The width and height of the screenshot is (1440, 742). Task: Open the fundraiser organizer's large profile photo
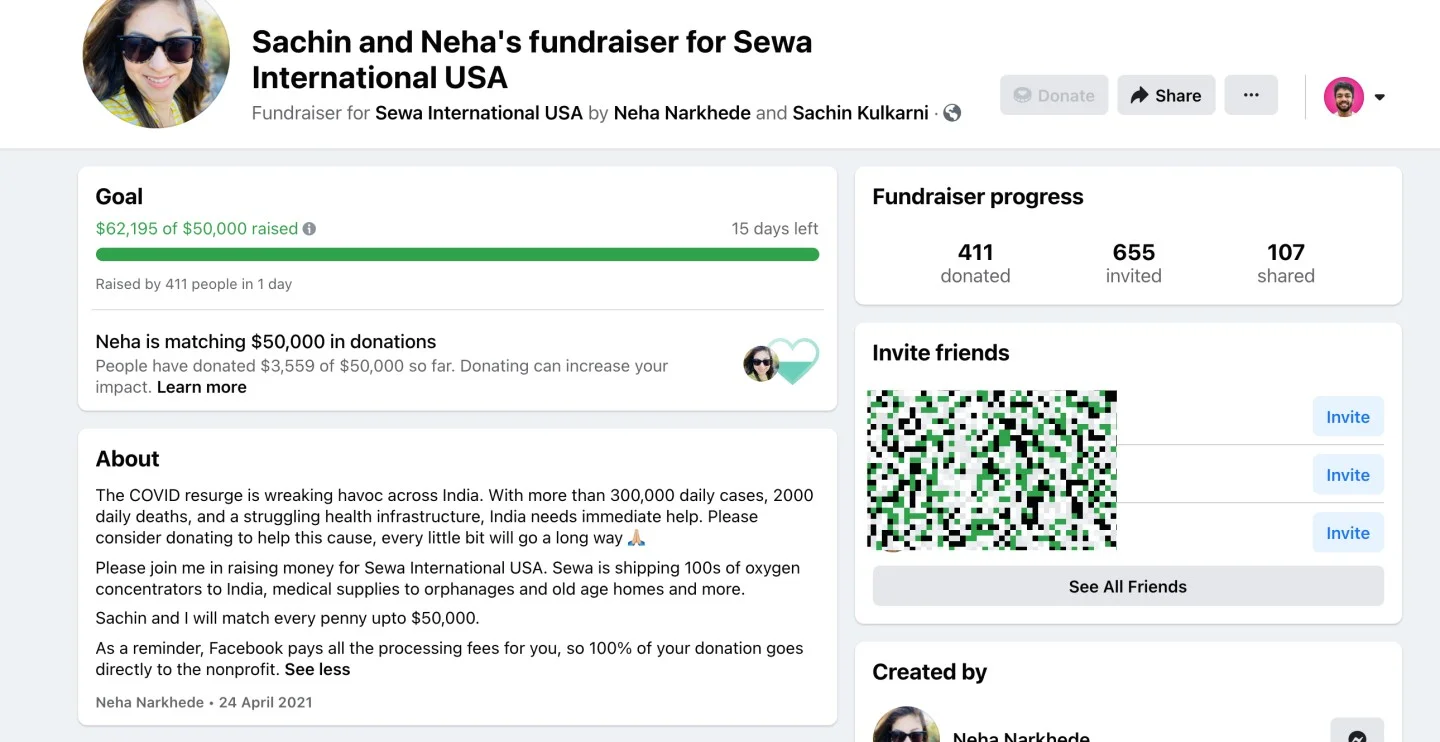(x=156, y=58)
